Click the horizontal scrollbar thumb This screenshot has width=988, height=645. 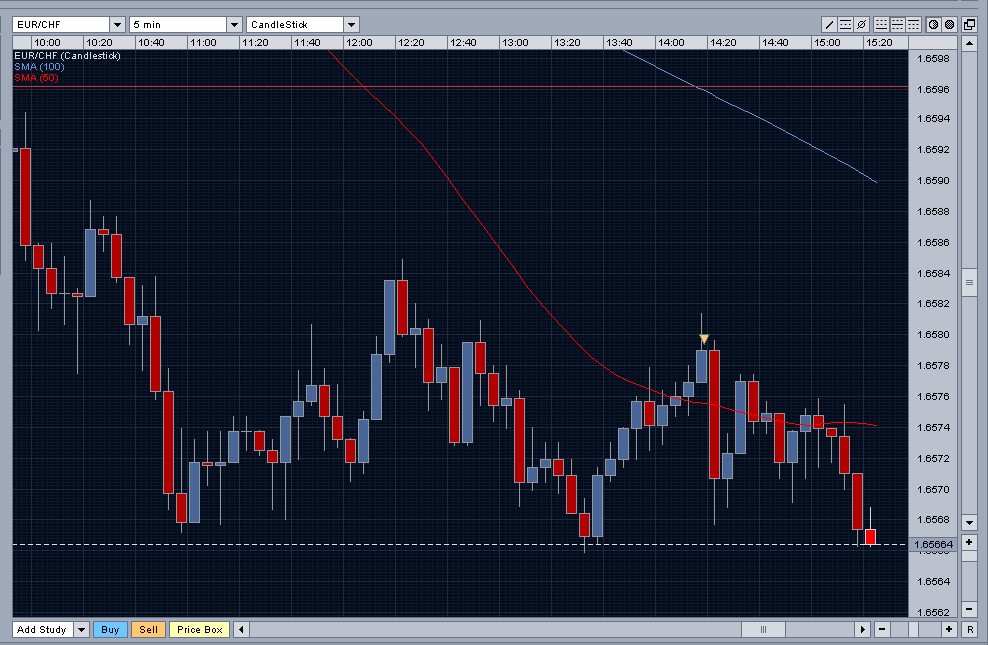763,629
